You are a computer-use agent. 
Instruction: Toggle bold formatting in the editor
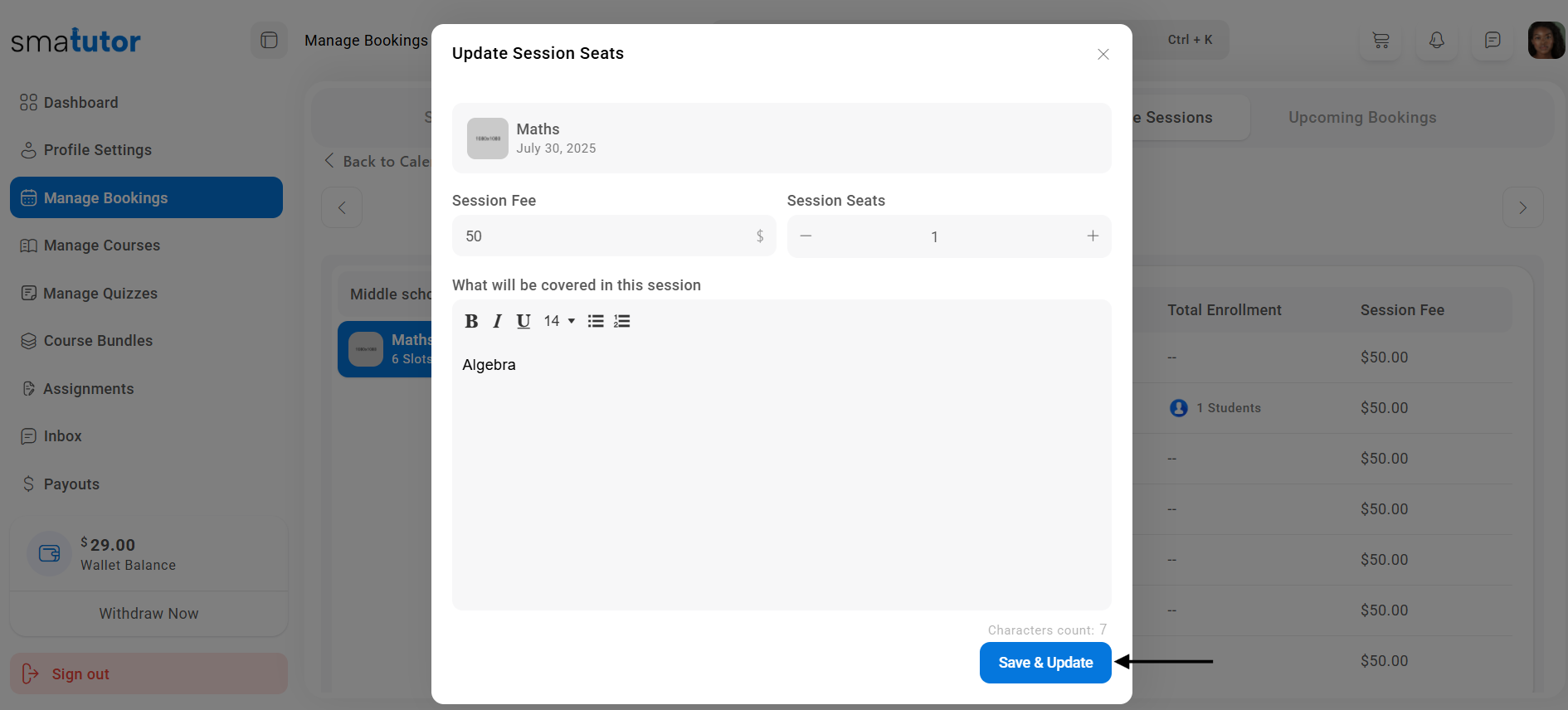(x=471, y=322)
